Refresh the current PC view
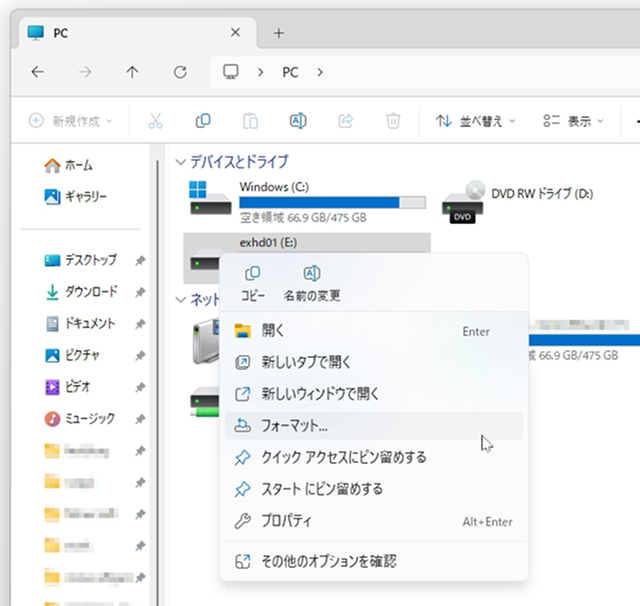 (180, 72)
